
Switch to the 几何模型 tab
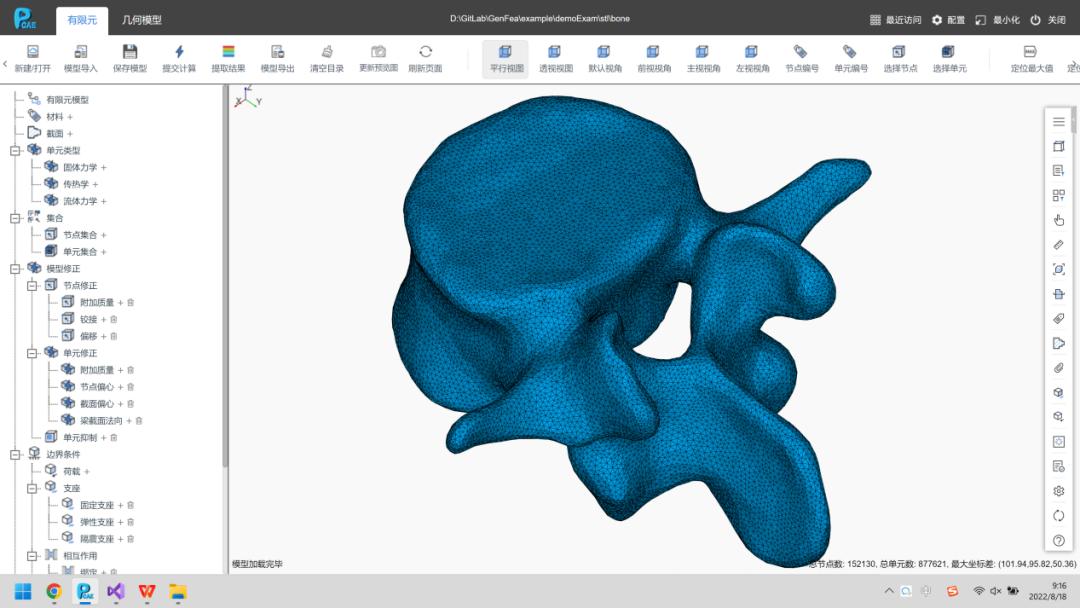coord(141,20)
